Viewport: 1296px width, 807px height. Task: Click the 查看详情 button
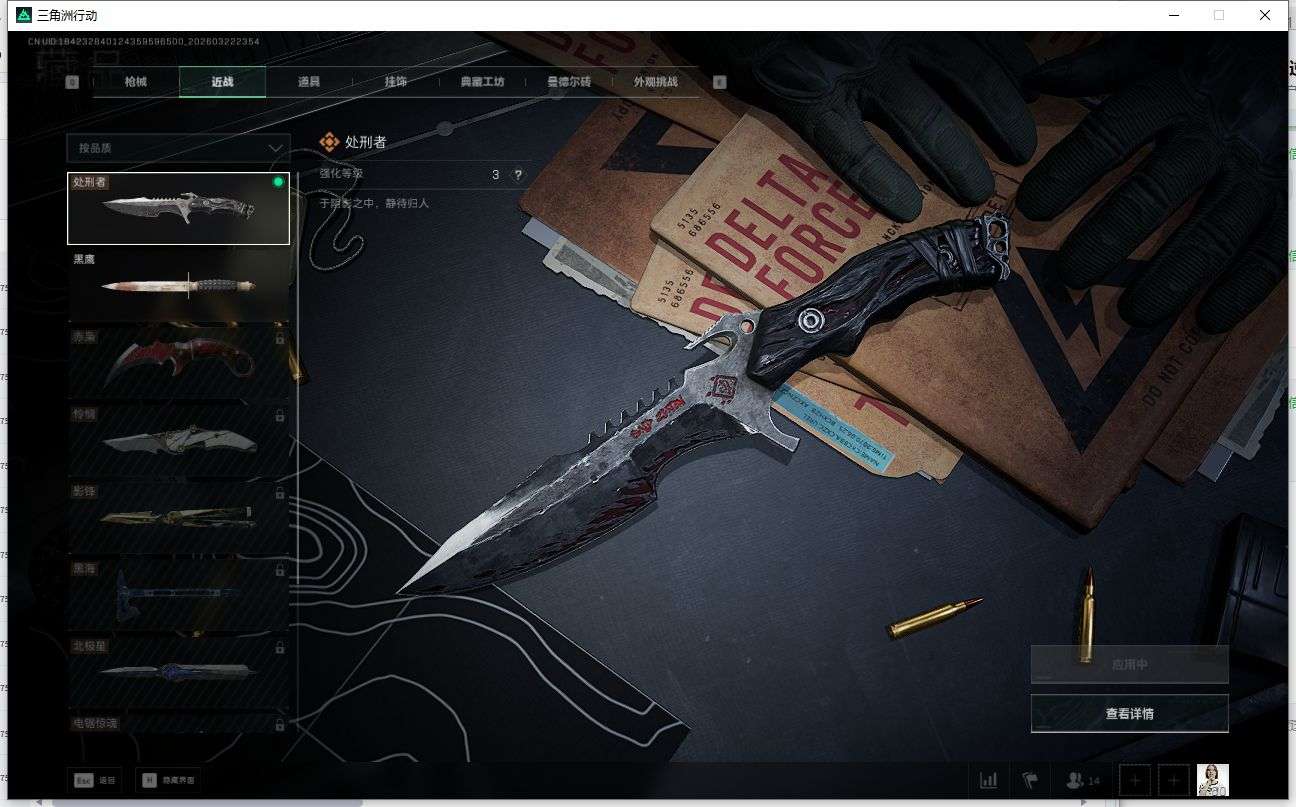click(x=1129, y=714)
